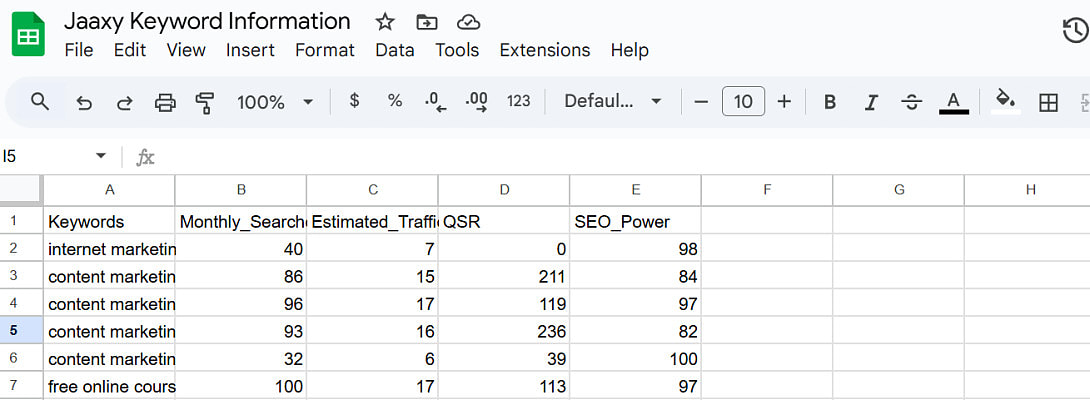Screen dimensions: 1090x400
Task: Select cell with internet marketin keyword
Action: coord(109,249)
